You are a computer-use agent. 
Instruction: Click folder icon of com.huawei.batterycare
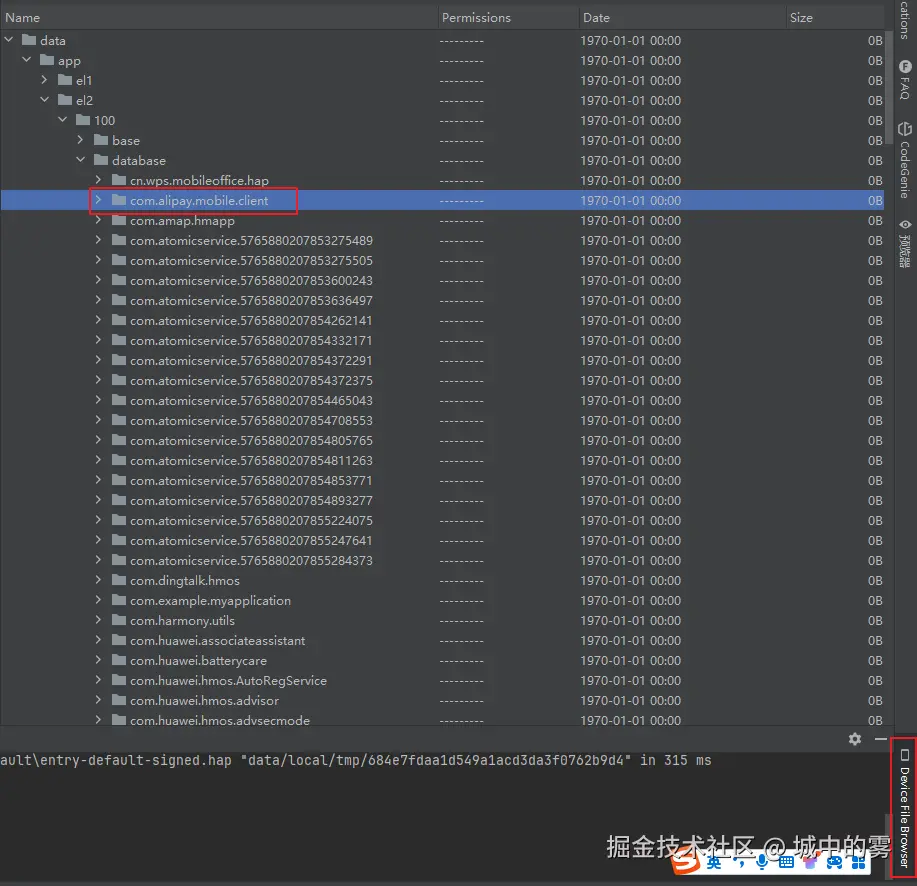(119, 660)
